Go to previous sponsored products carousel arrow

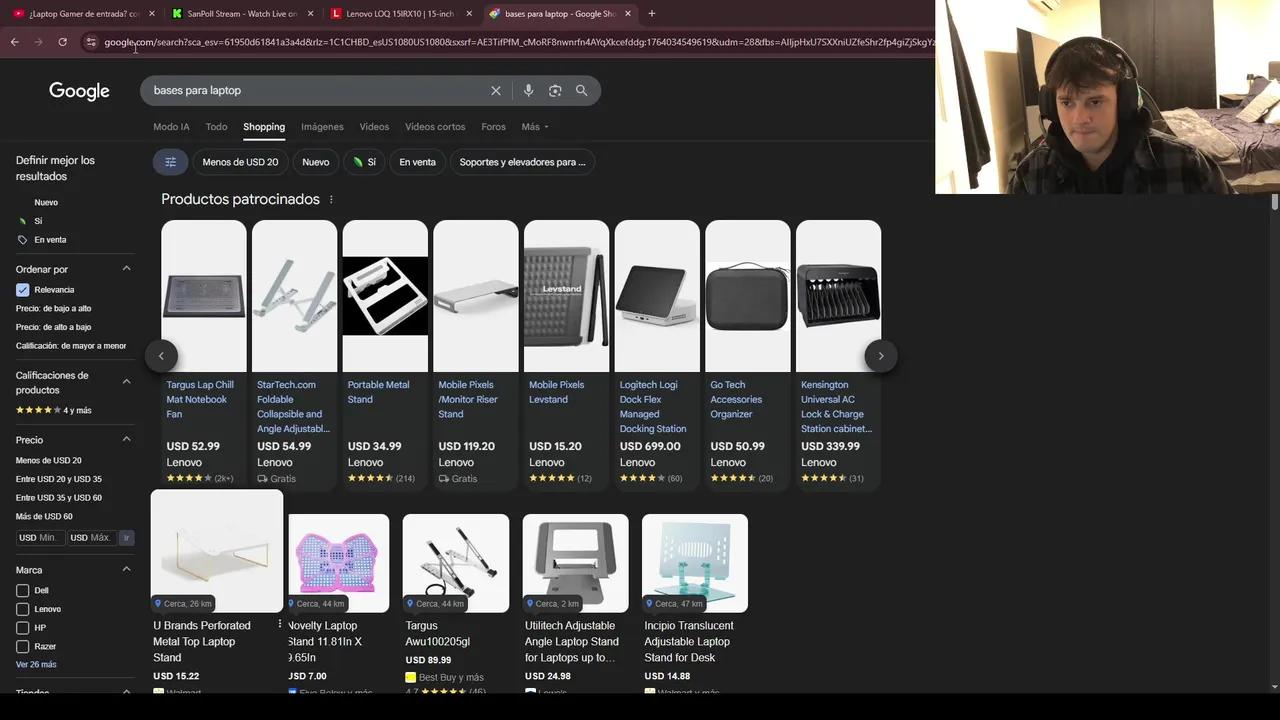pos(161,356)
